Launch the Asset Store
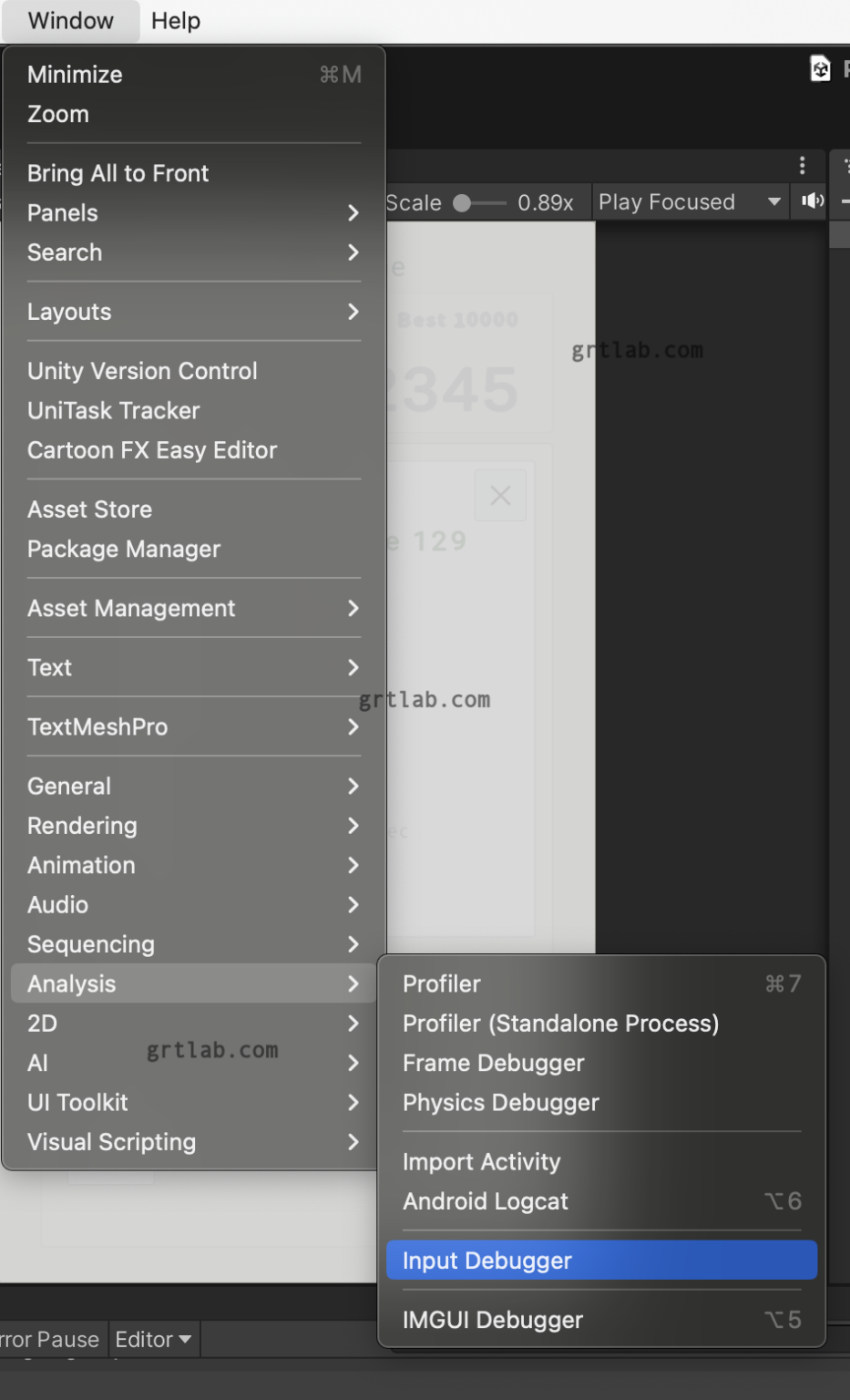Screen dimensions: 850x1400 pyautogui.click(x=89, y=509)
